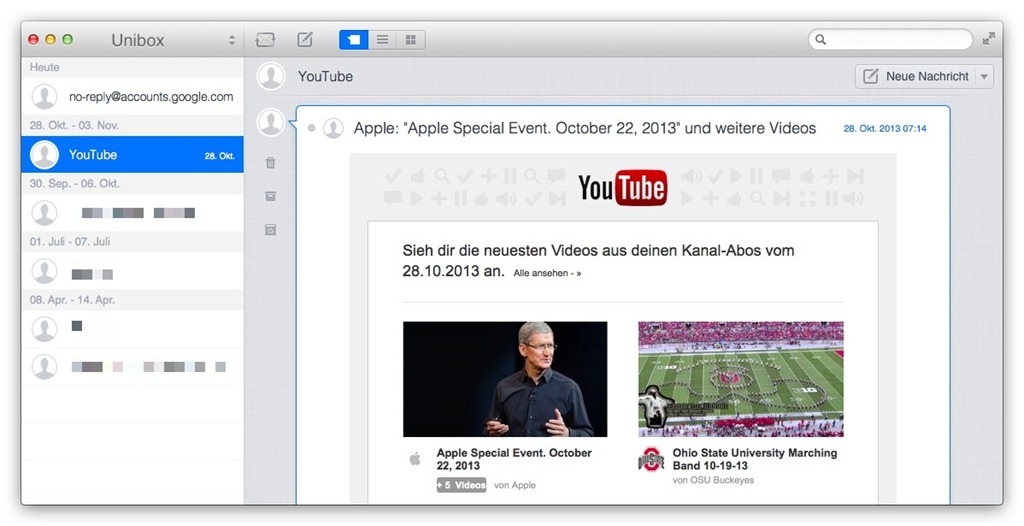Click the spam box icon below archive
Viewport: 1024px width, 526px height.
click(x=270, y=229)
